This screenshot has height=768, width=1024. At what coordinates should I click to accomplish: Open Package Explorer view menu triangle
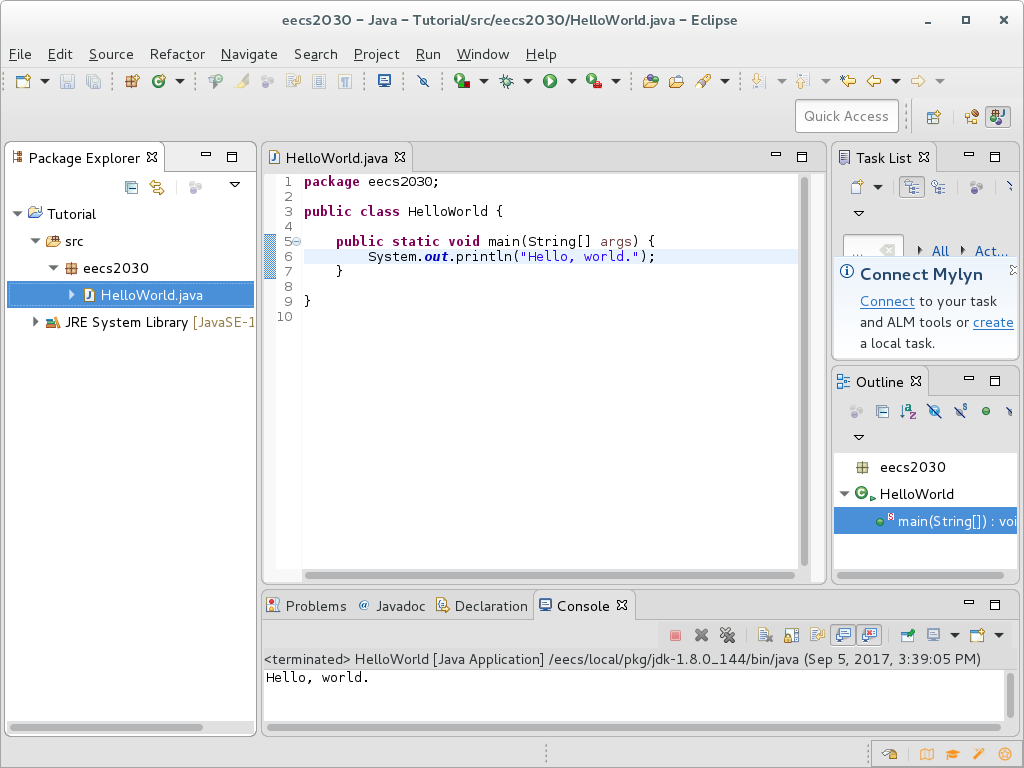pyautogui.click(x=235, y=185)
